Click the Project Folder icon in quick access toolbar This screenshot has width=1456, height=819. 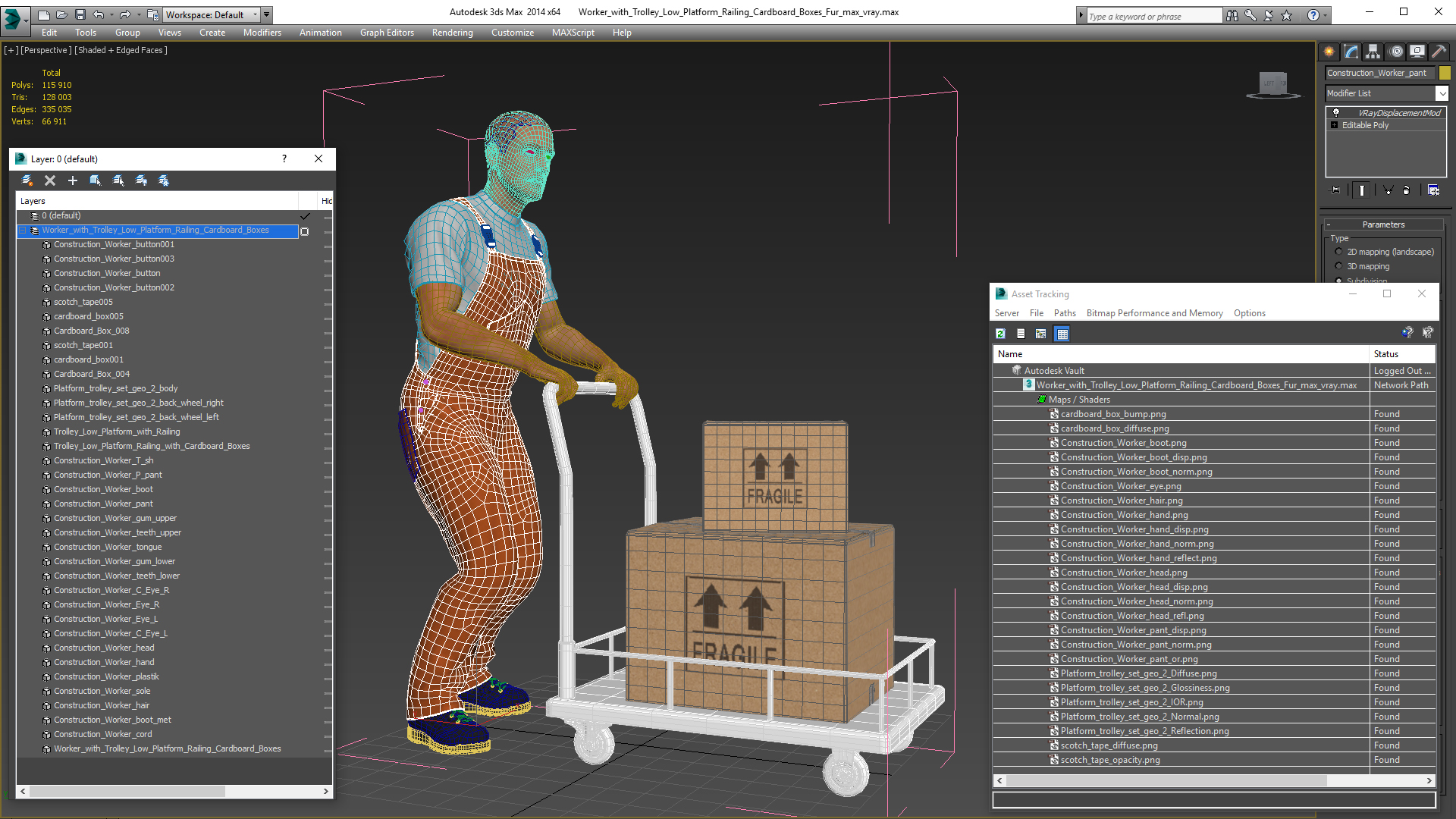tap(152, 14)
